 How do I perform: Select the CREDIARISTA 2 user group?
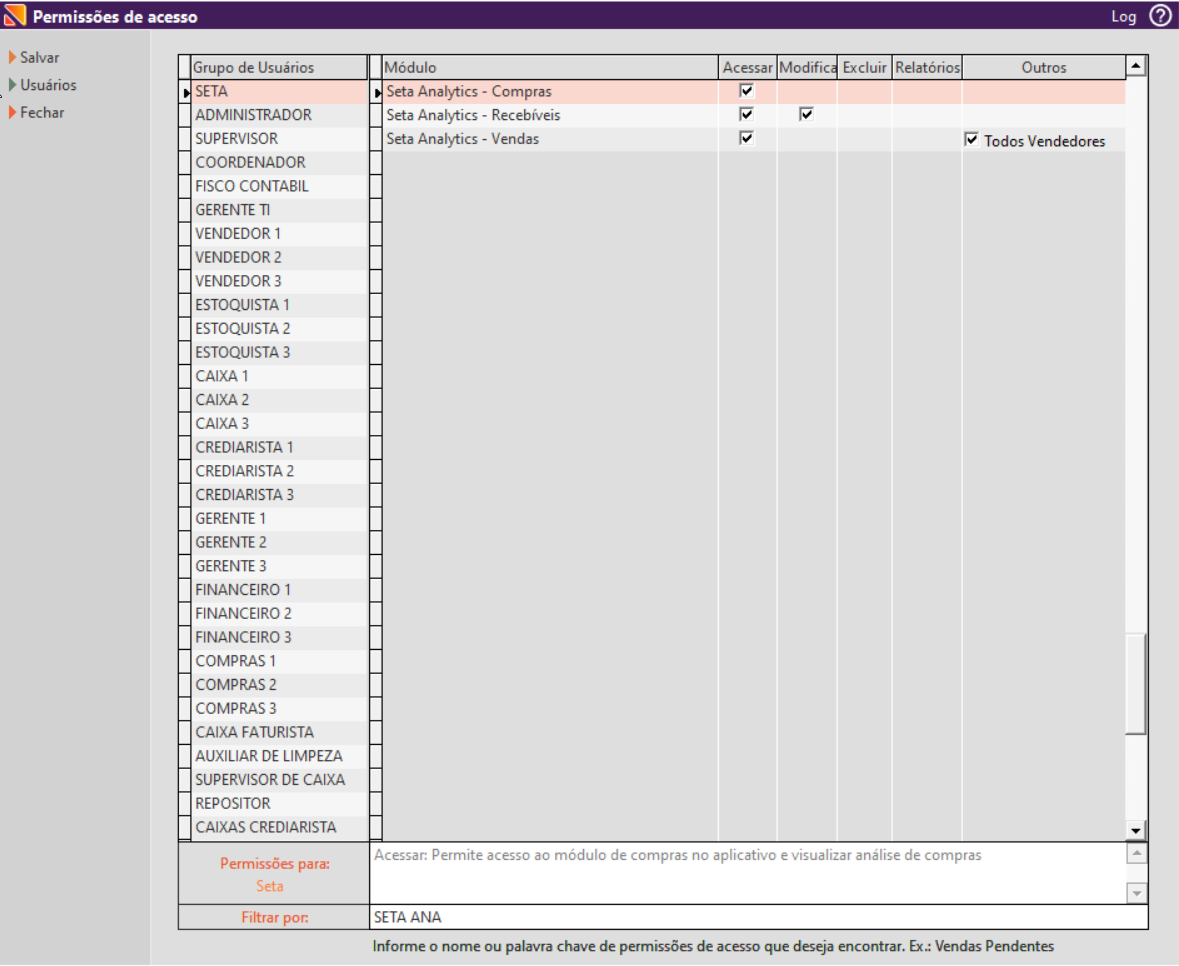(279, 471)
